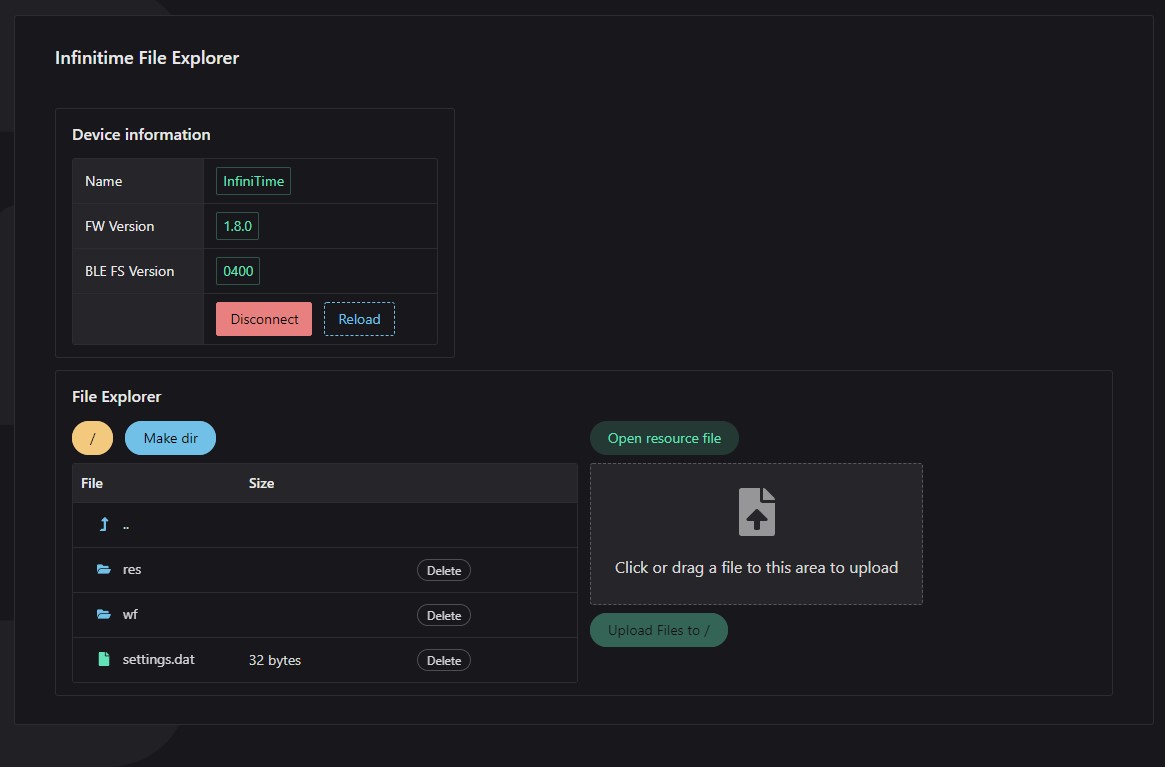Screen dimensions: 1165x767
Task: Delete the res folder
Action: (x=444, y=570)
